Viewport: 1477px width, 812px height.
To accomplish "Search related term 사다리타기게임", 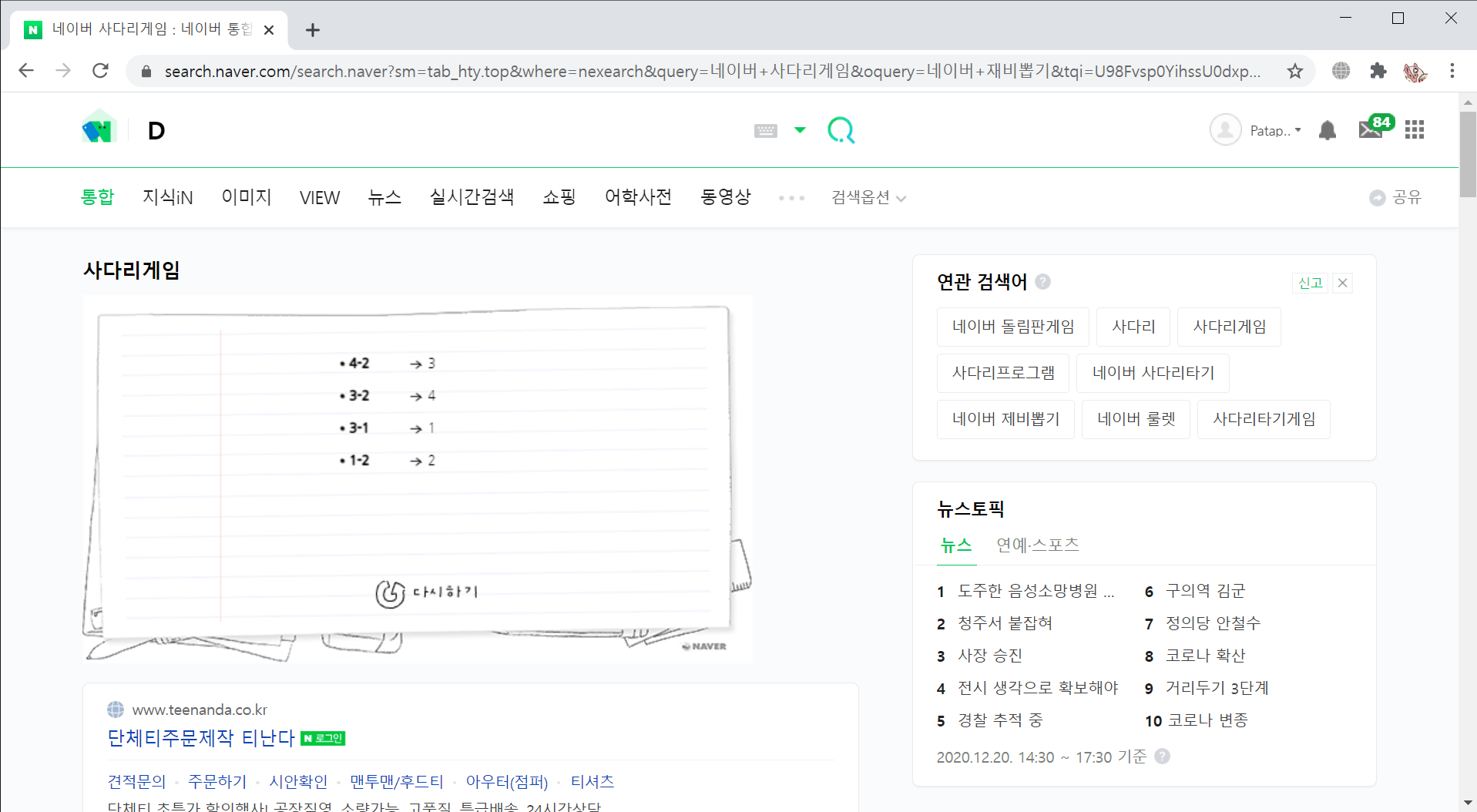I will tap(1264, 419).
